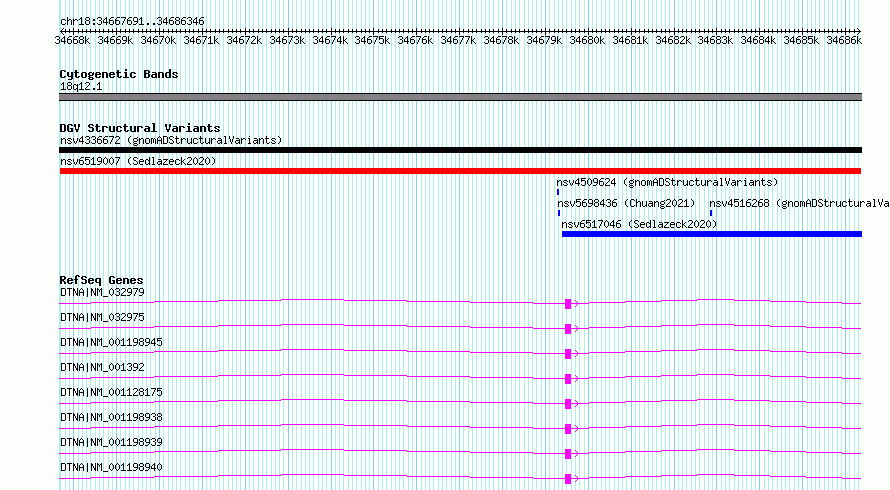Select the blue nsv6517046 variant bar
This screenshot has height=490, width=890.
[x=712, y=234]
